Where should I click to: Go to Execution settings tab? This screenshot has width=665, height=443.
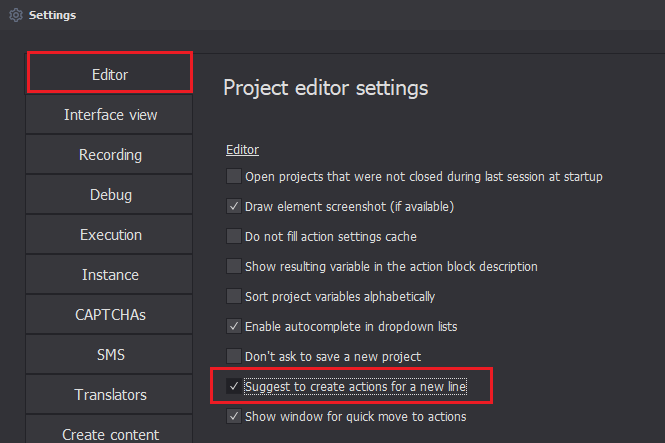[x=110, y=235]
